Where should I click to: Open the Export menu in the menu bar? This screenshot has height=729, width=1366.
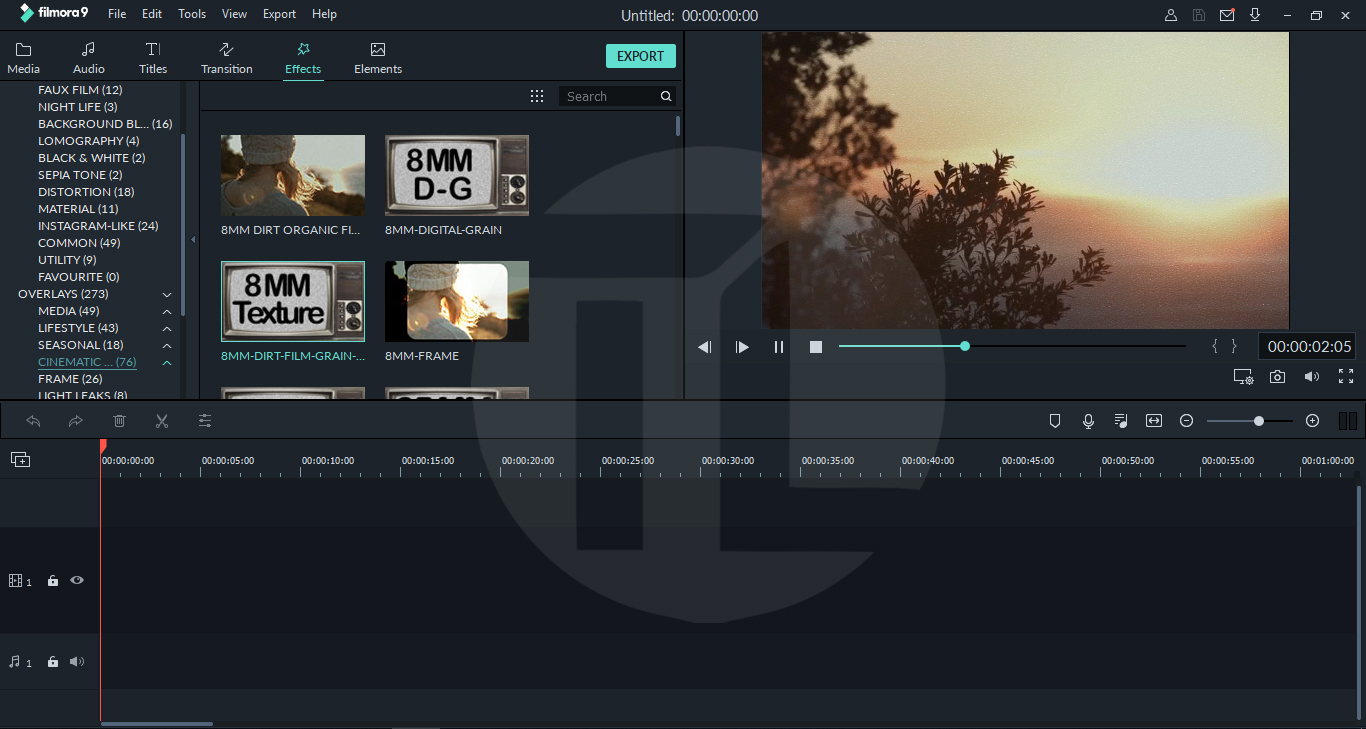pyautogui.click(x=279, y=13)
